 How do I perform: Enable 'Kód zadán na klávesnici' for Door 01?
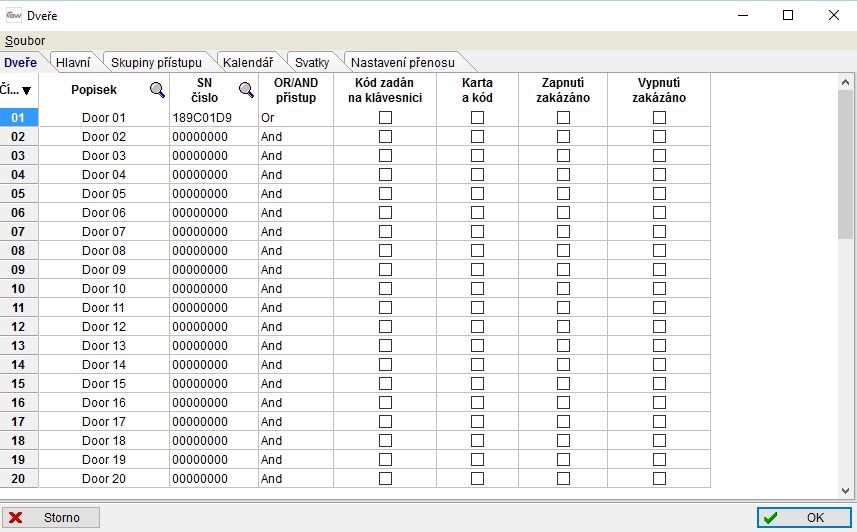pyautogui.click(x=385, y=118)
